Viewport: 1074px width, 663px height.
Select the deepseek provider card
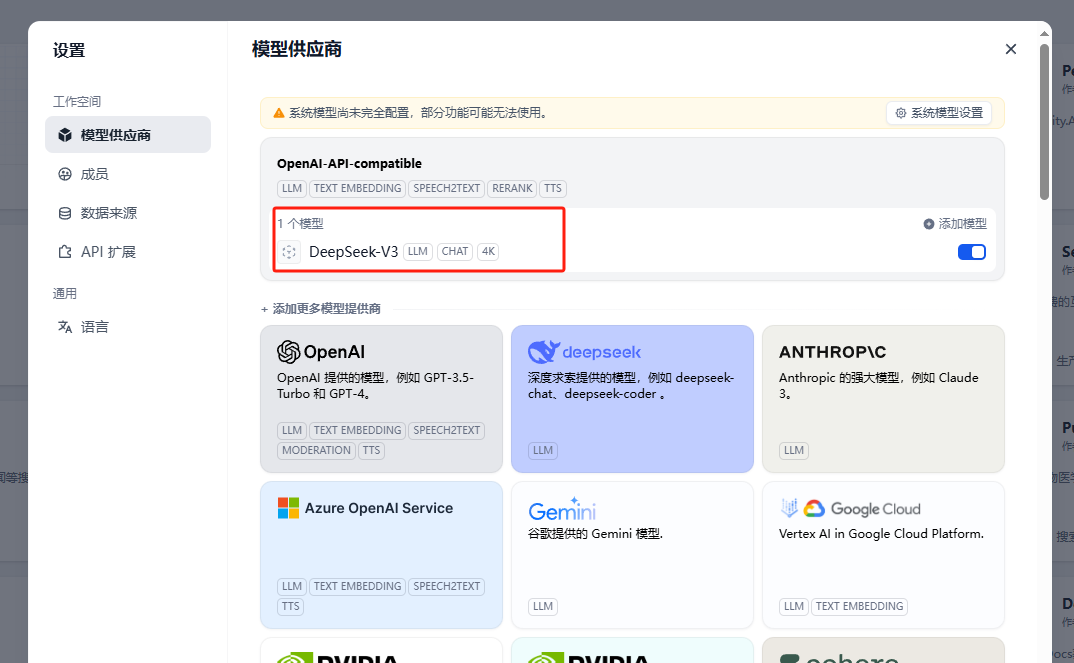tap(632, 399)
